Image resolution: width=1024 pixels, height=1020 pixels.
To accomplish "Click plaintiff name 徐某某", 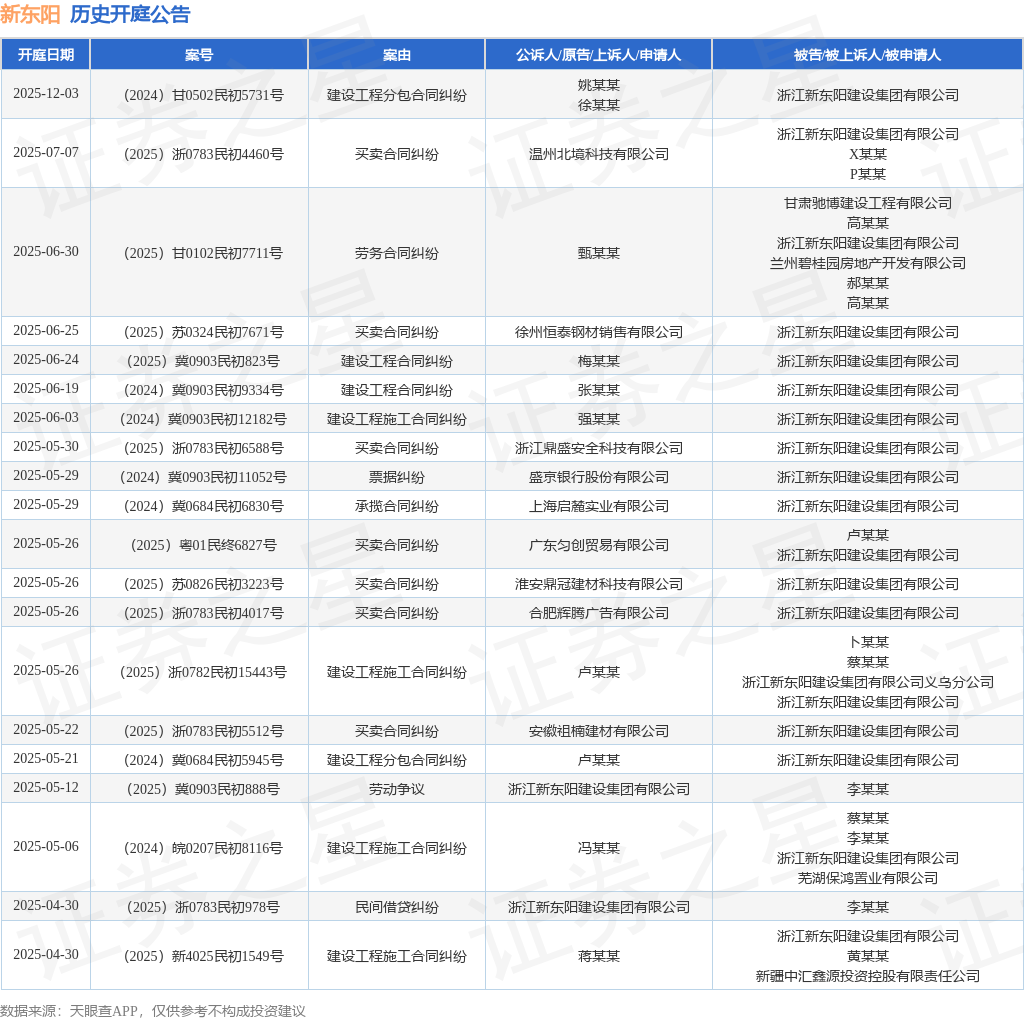I will click(598, 105).
